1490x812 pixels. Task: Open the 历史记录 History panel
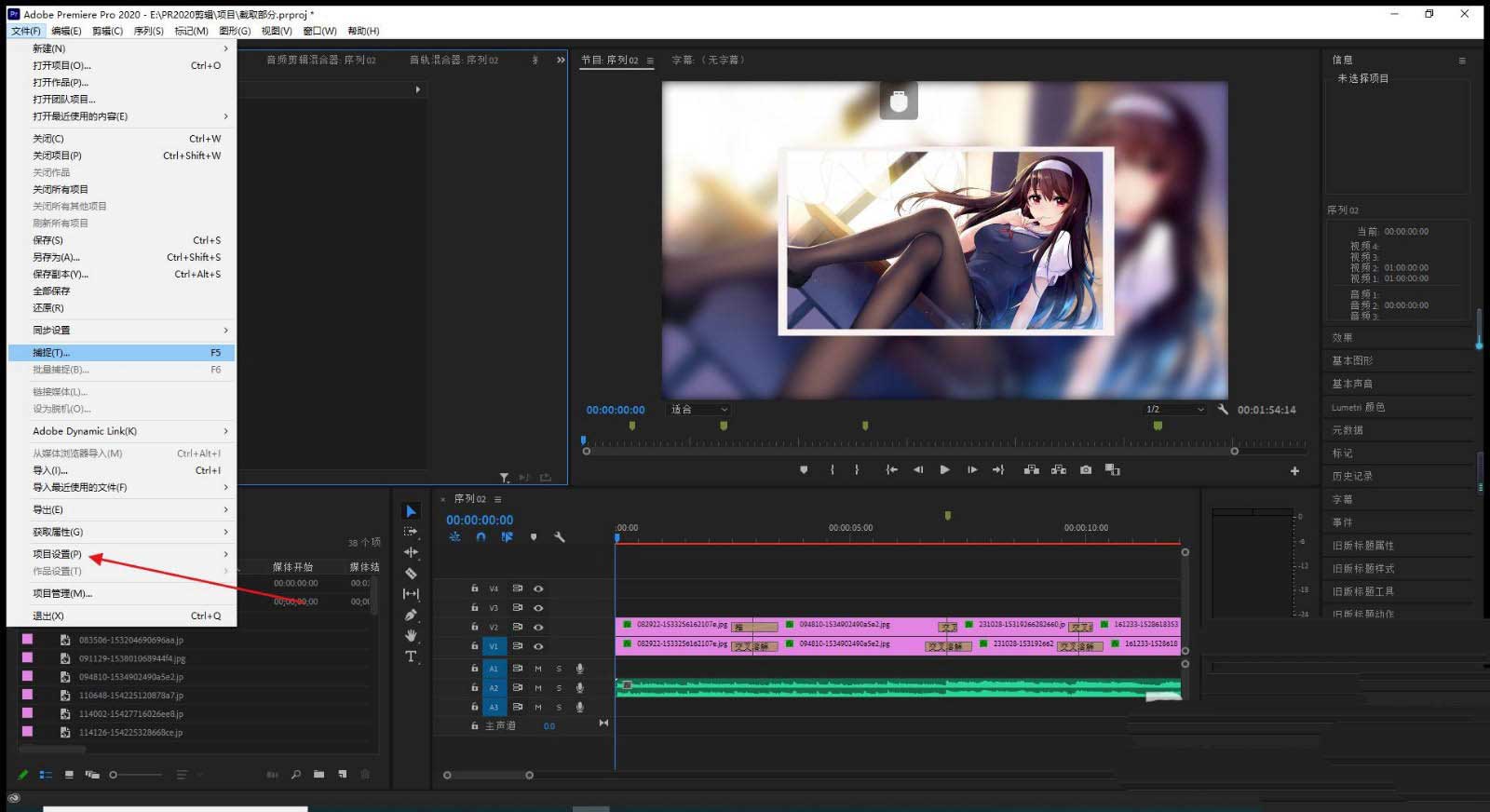tap(1352, 476)
